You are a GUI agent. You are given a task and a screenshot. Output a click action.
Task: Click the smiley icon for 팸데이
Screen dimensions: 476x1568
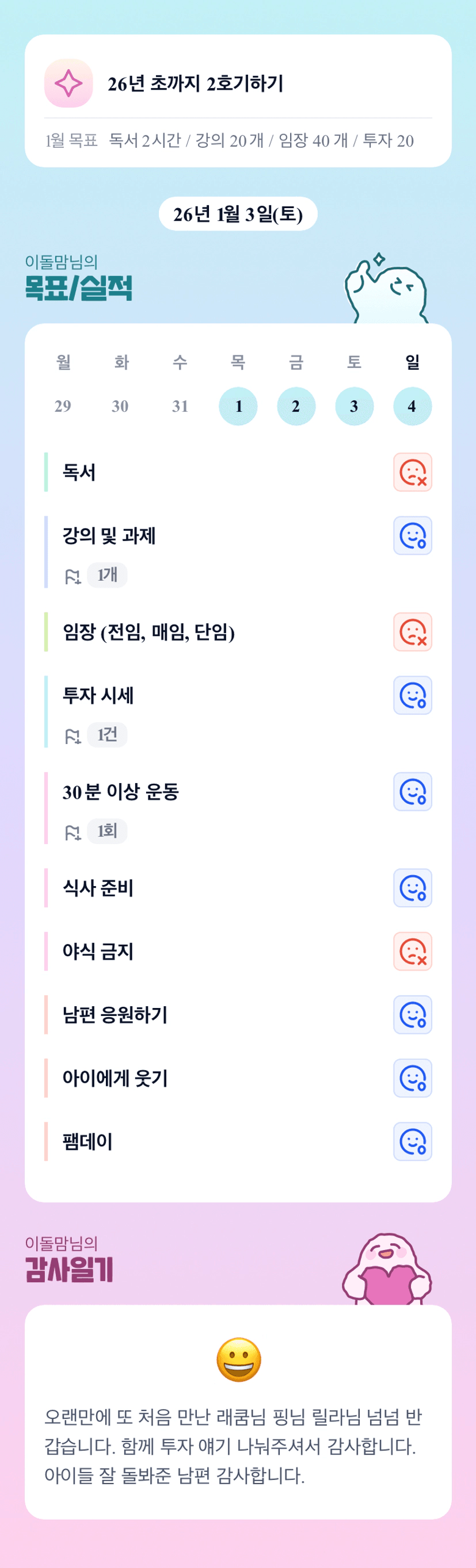413,1141
